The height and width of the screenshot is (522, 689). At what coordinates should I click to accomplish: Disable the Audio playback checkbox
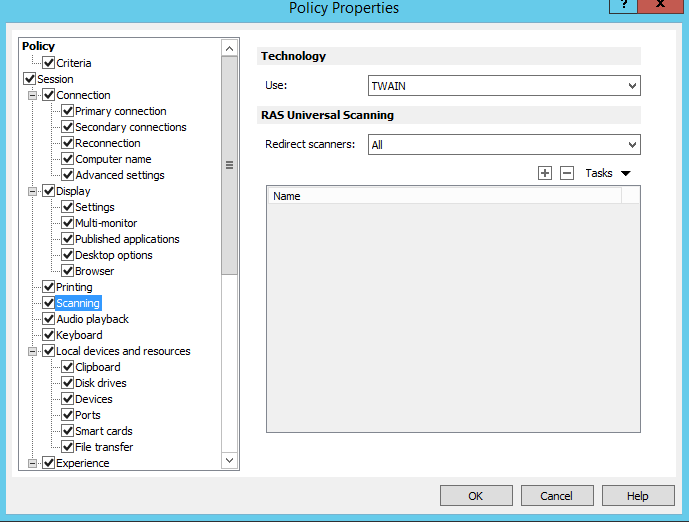[48, 319]
